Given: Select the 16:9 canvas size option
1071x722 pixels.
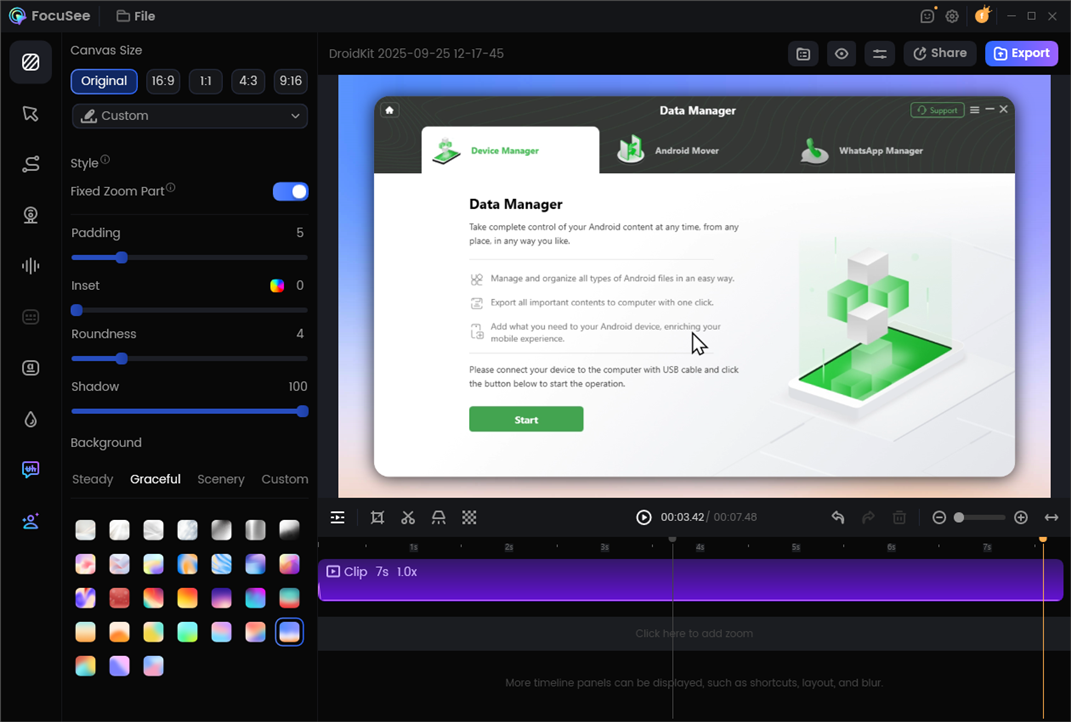Looking at the screenshot, I should 163,81.
